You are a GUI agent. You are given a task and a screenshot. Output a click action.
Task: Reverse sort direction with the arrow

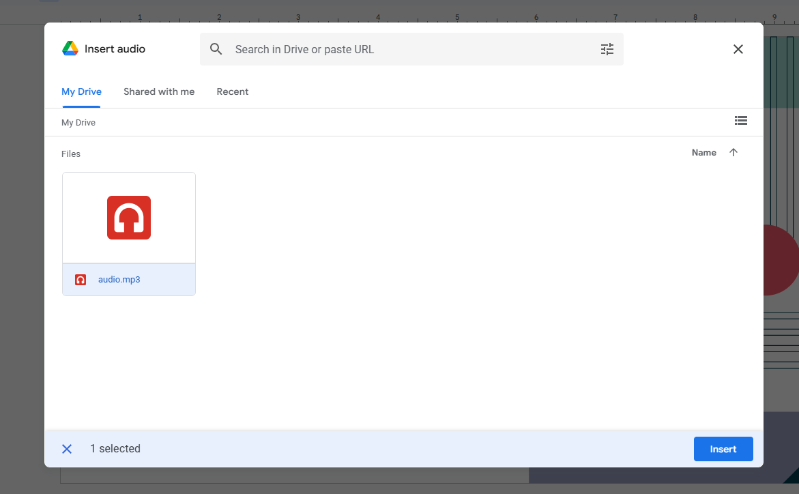pos(733,153)
